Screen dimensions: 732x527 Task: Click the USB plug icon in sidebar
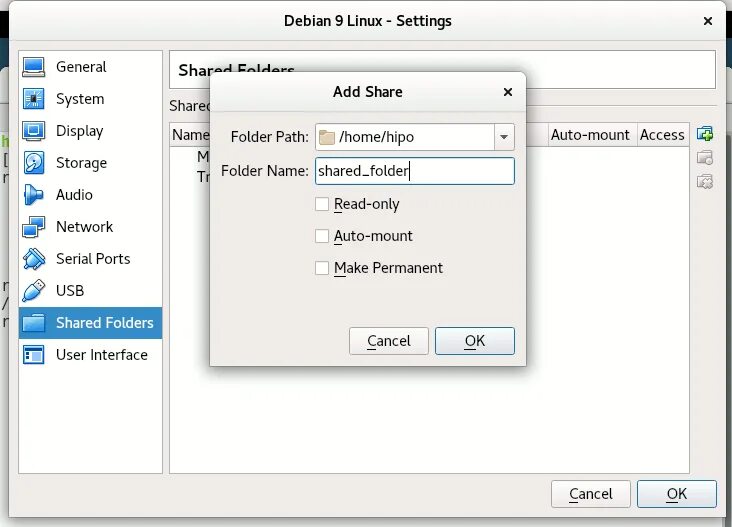pyautogui.click(x=34, y=290)
